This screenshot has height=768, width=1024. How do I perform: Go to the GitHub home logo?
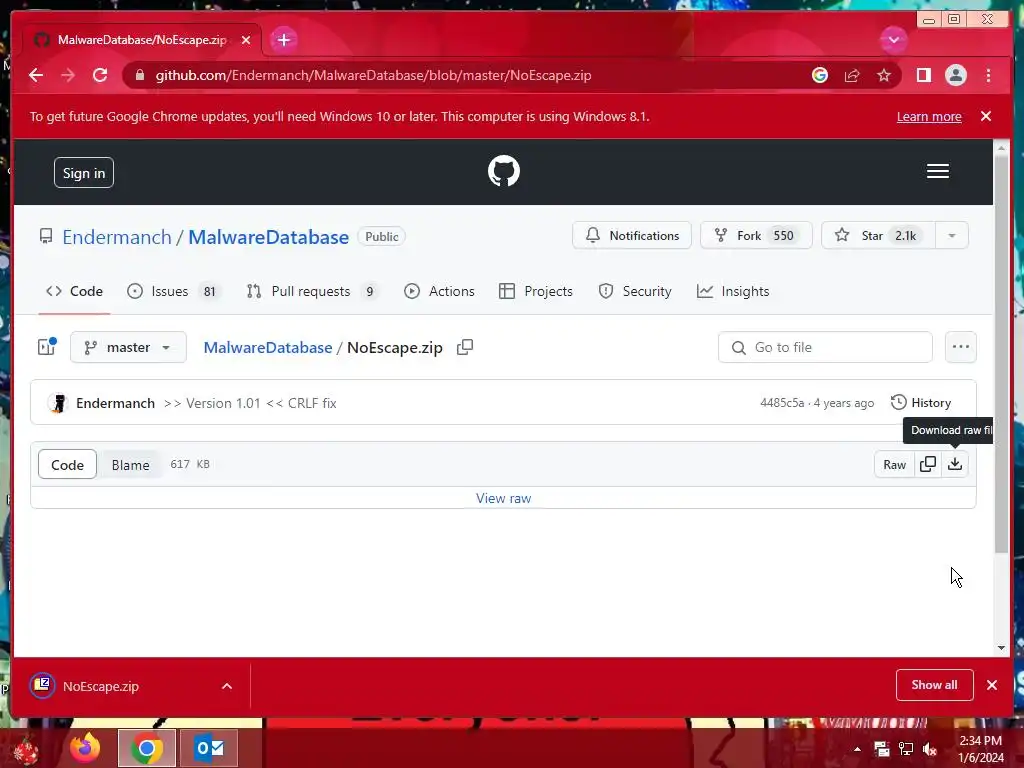[504, 171]
